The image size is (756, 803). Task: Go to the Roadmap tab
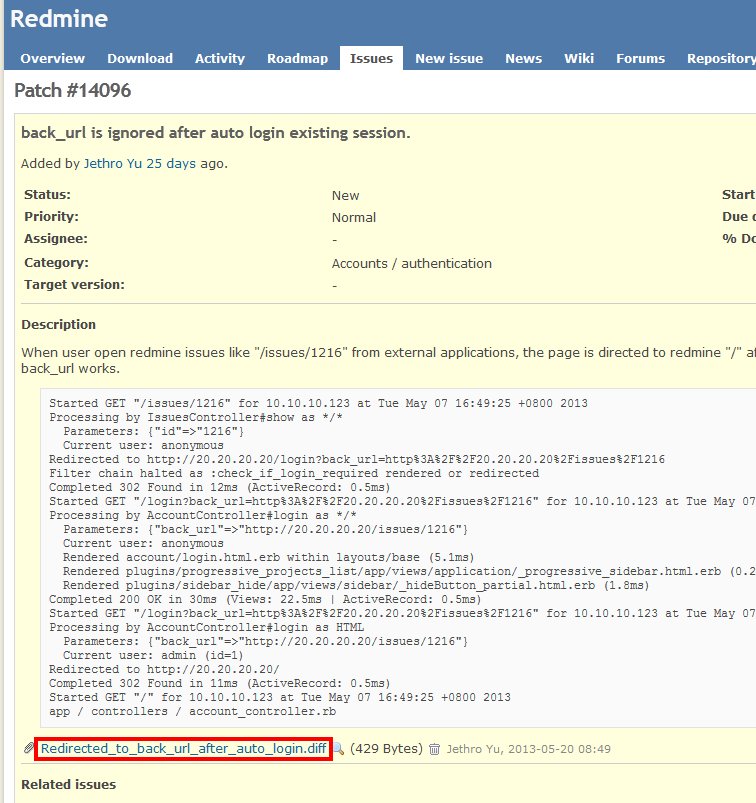pos(298,58)
